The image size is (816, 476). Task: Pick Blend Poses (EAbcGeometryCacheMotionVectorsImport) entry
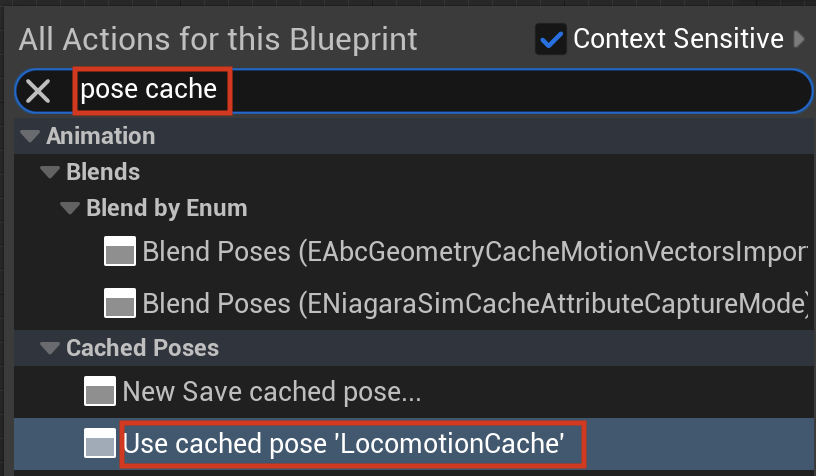tap(414, 251)
